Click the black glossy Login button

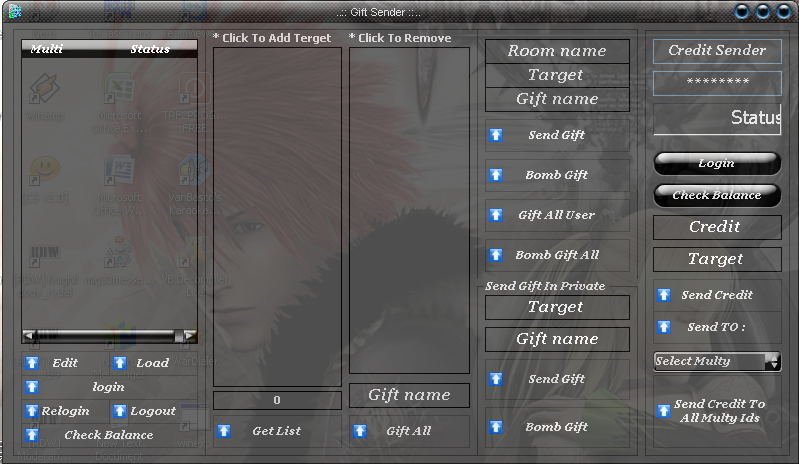click(x=717, y=163)
